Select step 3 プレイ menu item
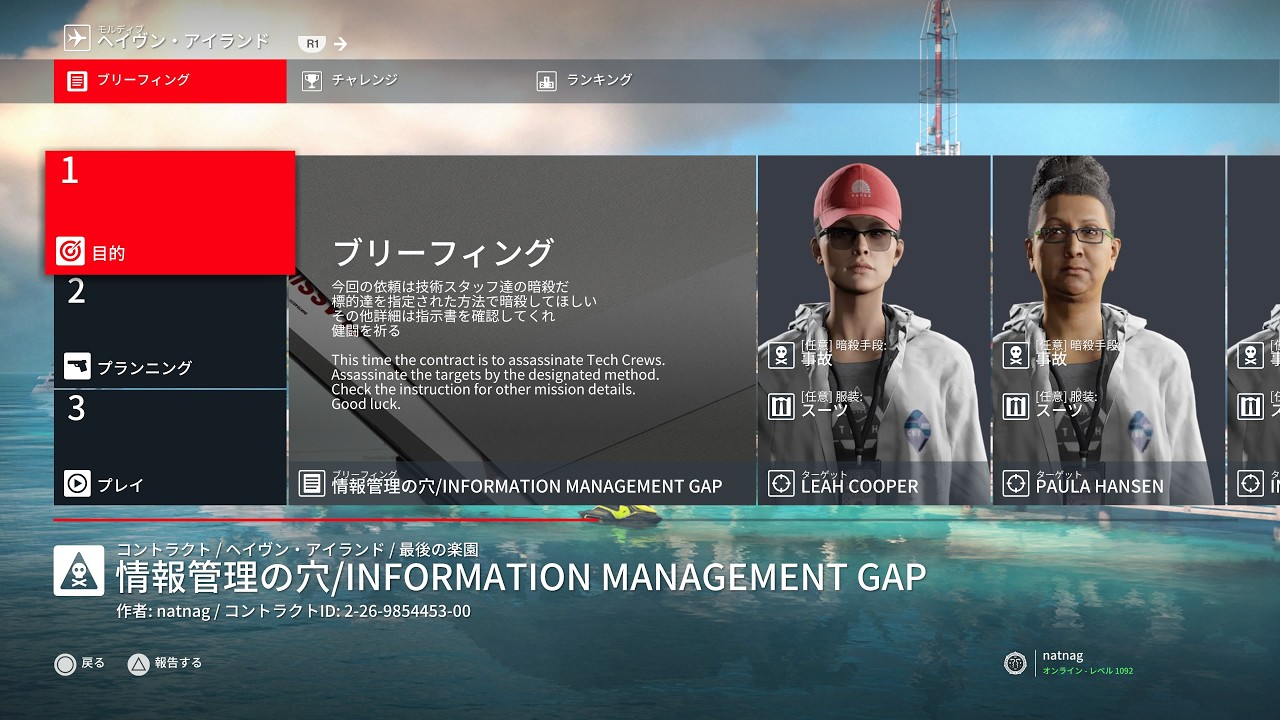1280x720 pixels. [x=170, y=447]
